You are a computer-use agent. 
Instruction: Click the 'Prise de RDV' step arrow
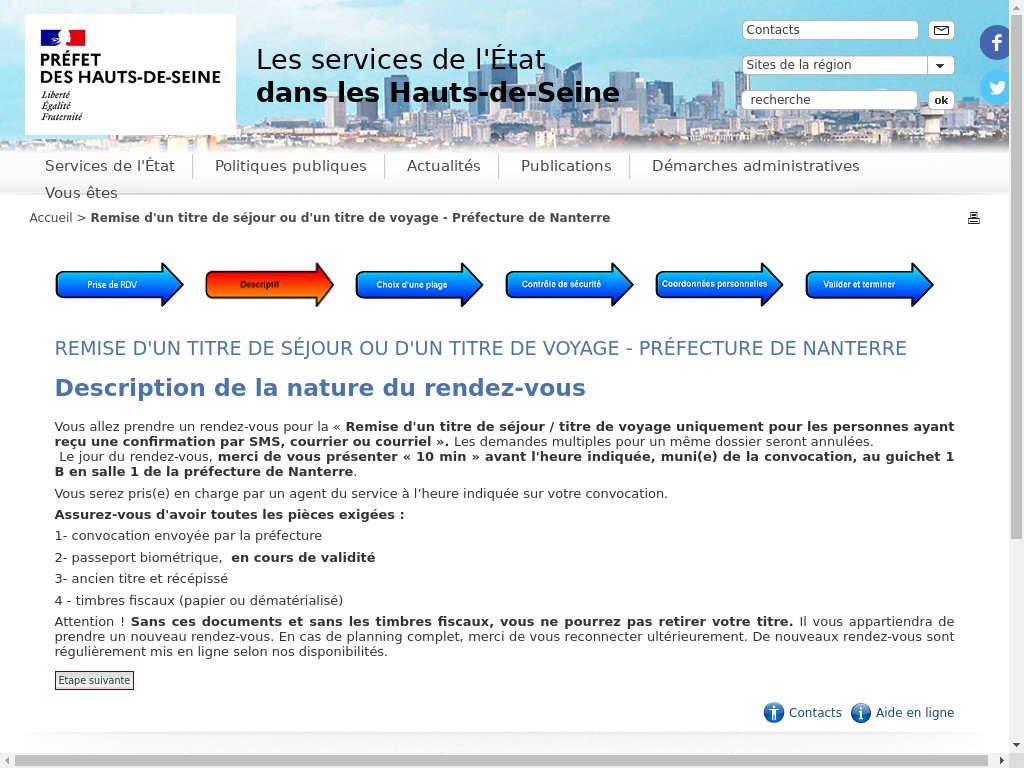[120, 285]
